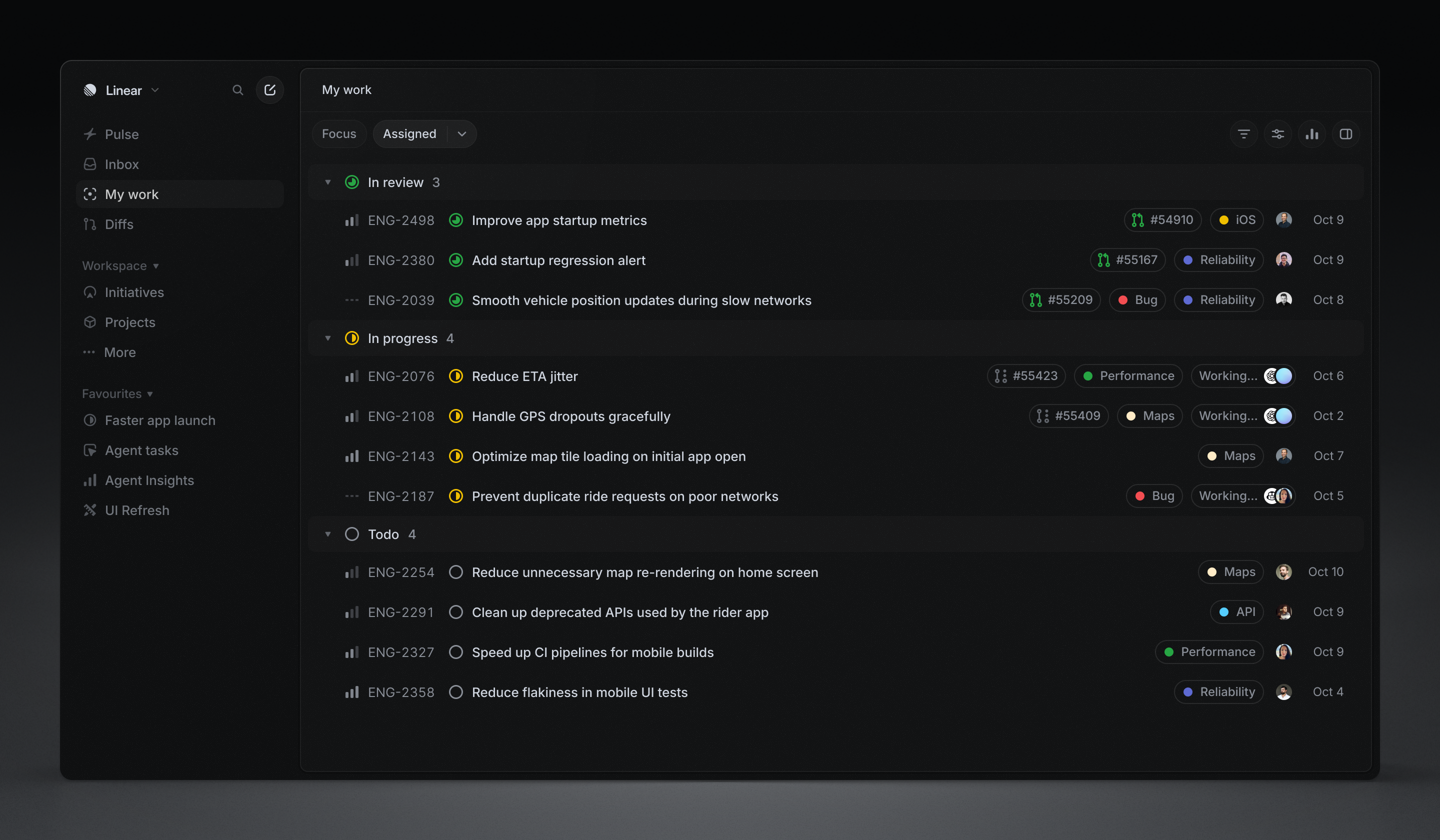Open Faster app launch favourite
Image resolution: width=1440 pixels, height=840 pixels.
(180, 420)
